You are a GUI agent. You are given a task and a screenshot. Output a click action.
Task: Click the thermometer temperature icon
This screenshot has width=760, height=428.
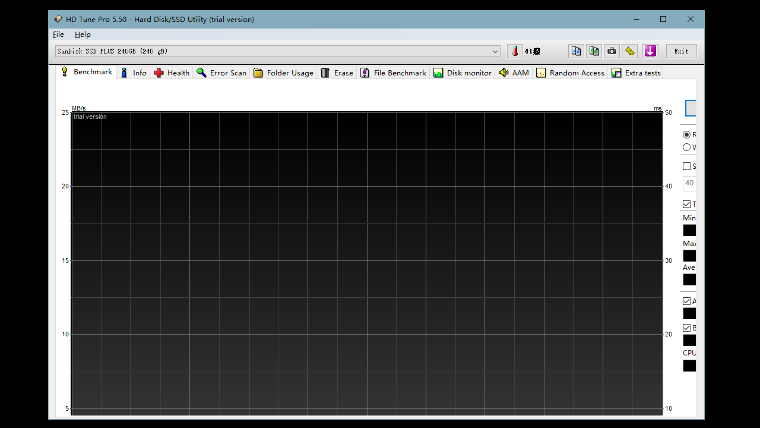point(517,51)
